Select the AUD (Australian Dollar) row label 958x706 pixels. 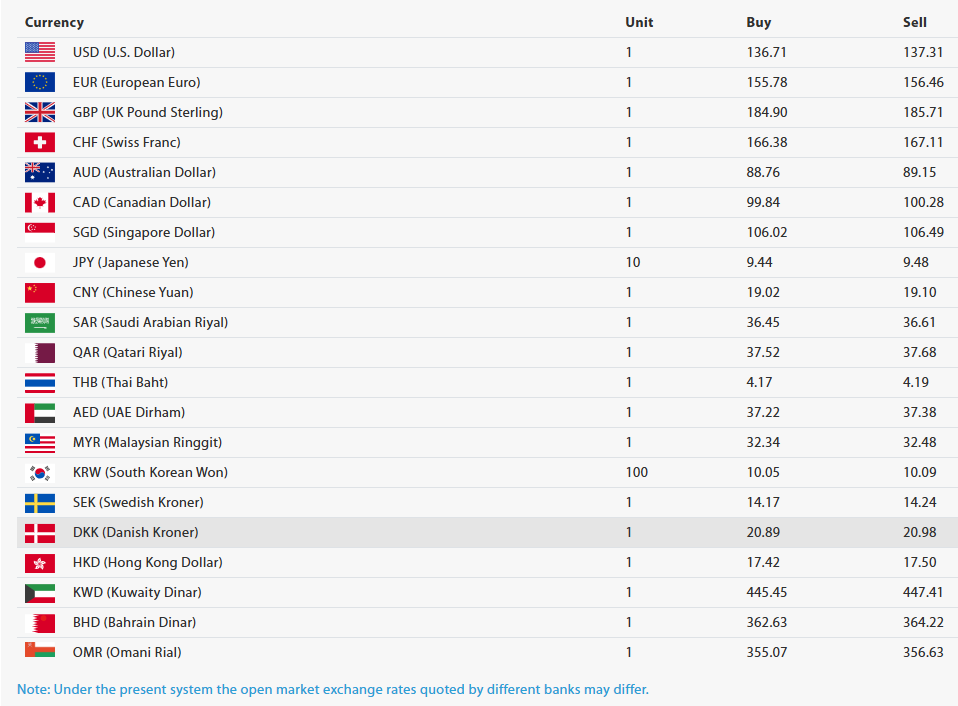(x=144, y=172)
